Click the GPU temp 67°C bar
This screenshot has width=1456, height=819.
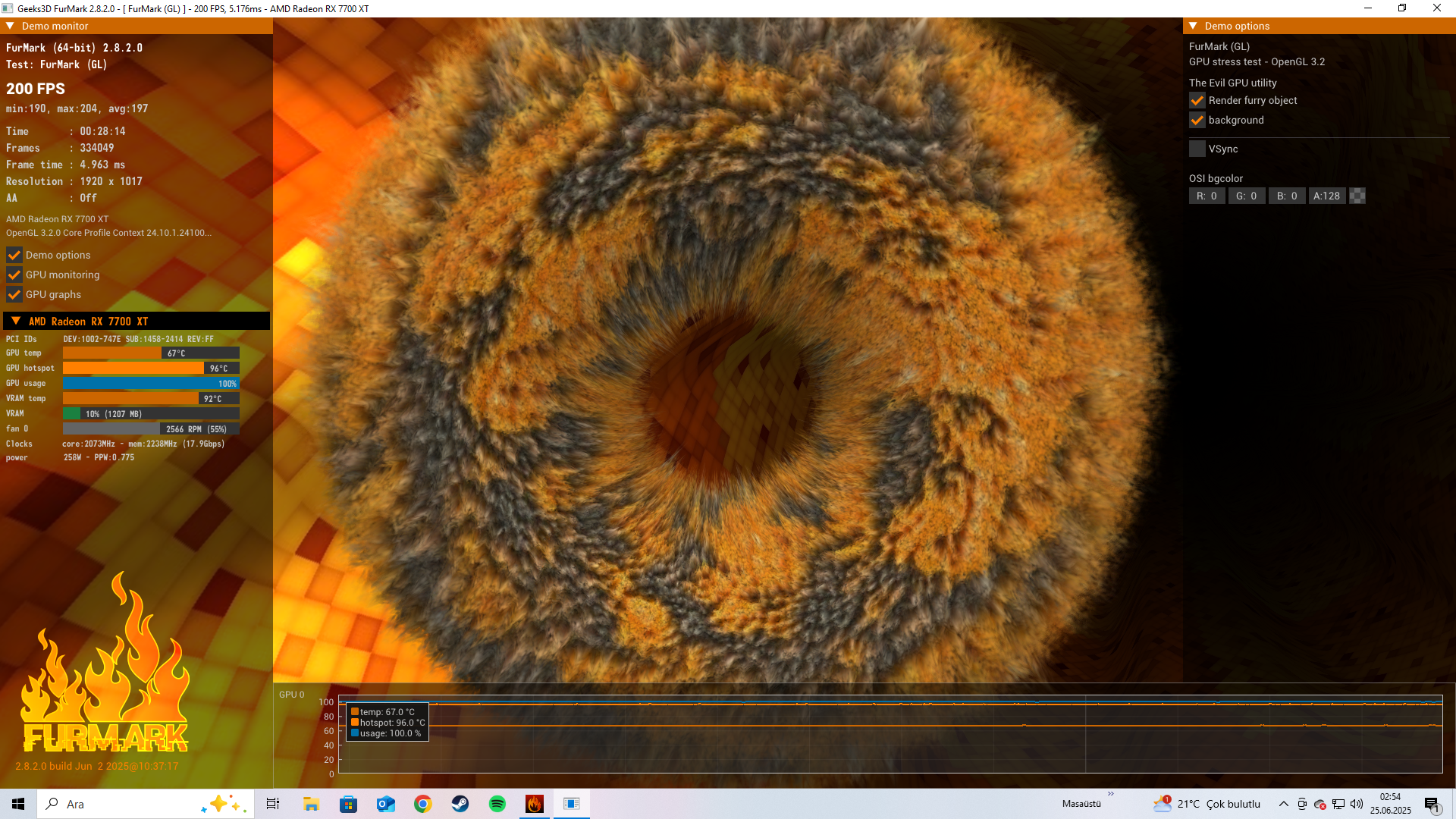point(151,353)
